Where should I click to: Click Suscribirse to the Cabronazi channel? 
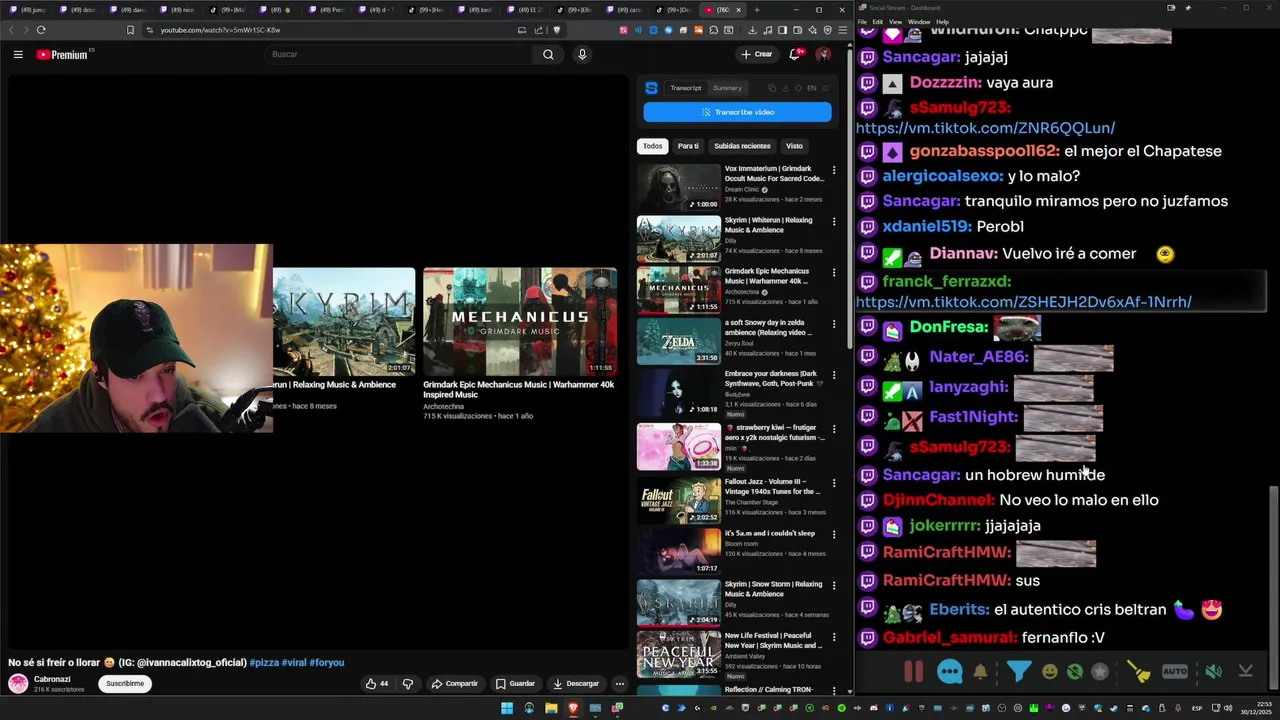pyautogui.click(x=125, y=684)
